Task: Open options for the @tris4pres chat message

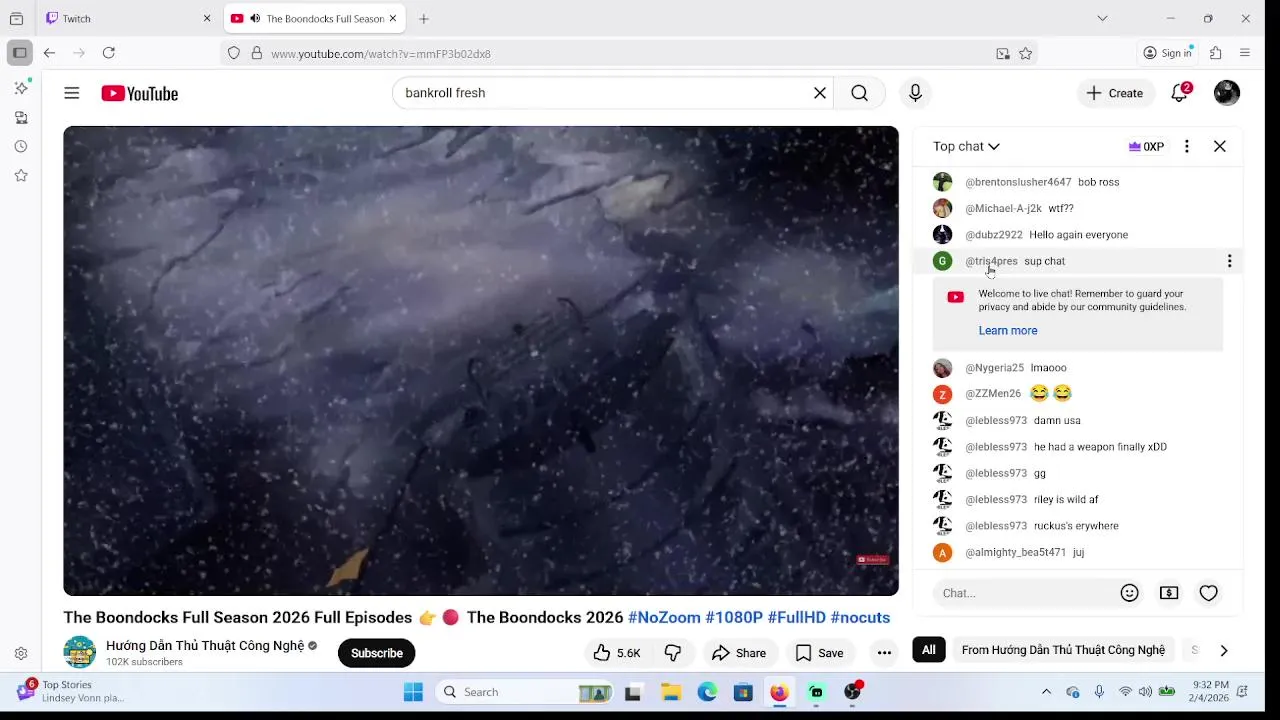Action: 1229,261
